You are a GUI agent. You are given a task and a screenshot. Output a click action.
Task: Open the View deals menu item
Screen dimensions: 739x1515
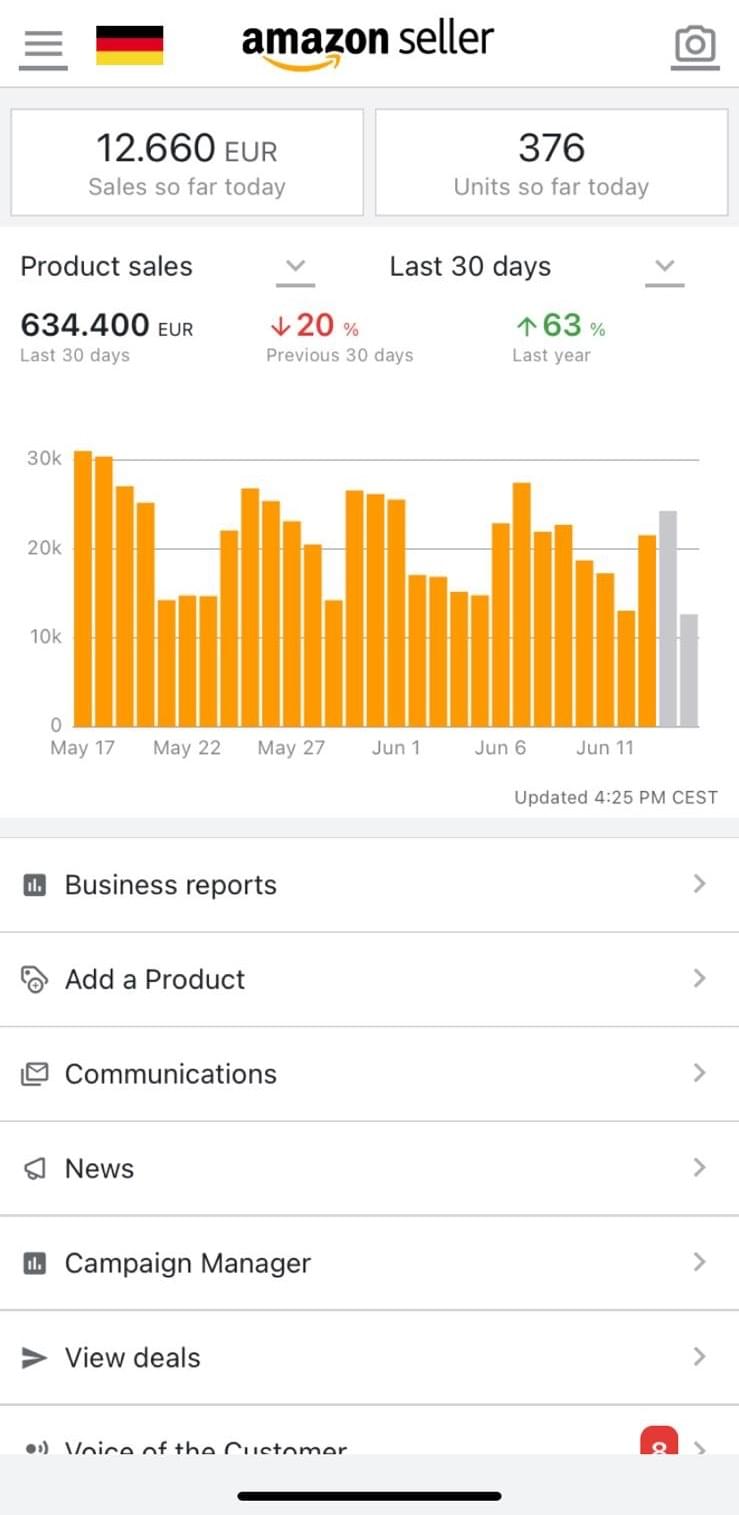click(x=133, y=1357)
